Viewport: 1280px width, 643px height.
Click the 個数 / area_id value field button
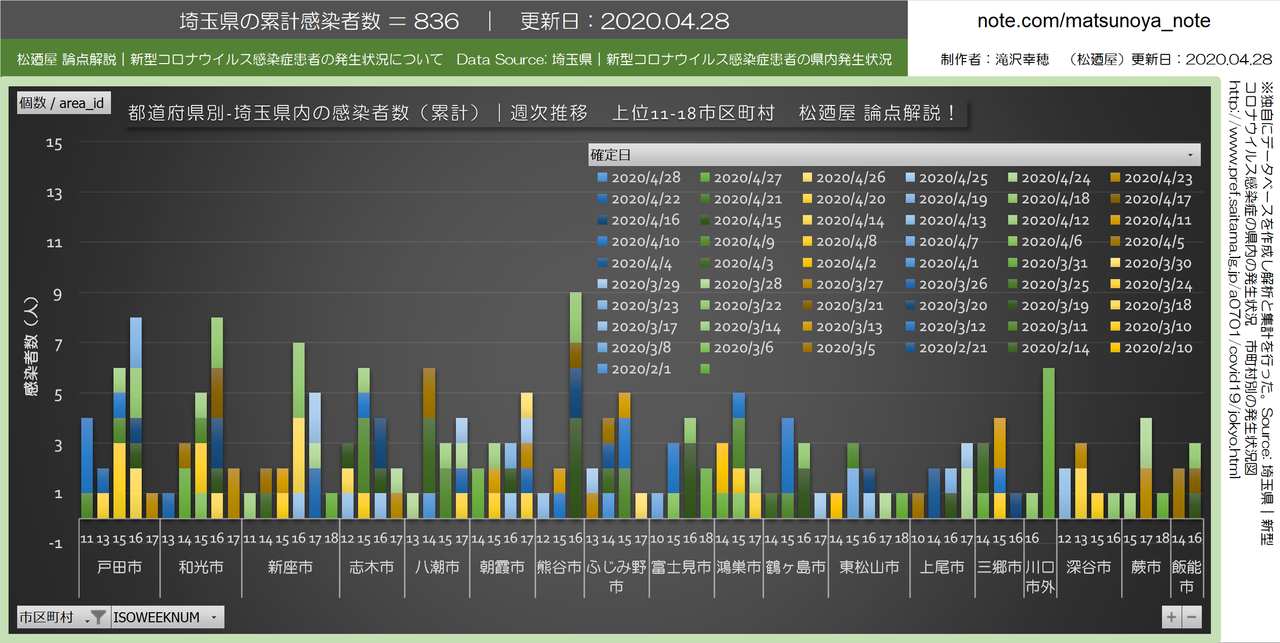click(x=63, y=103)
